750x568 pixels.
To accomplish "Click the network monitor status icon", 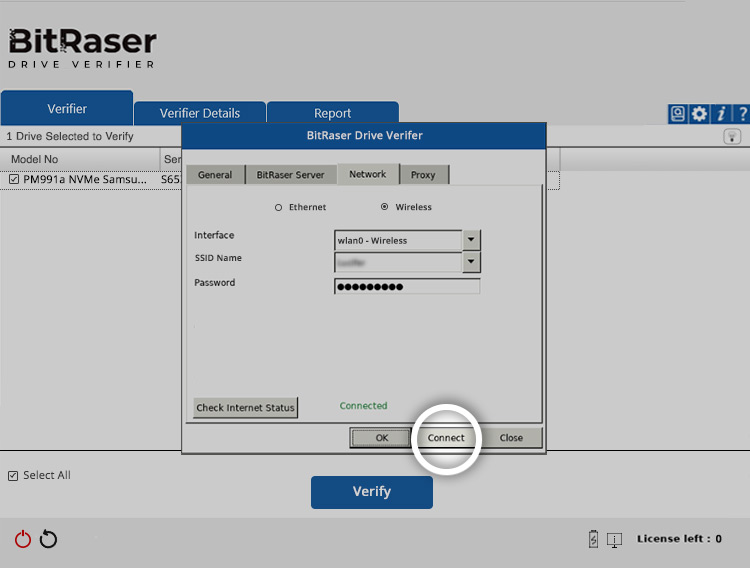I will [x=615, y=540].
